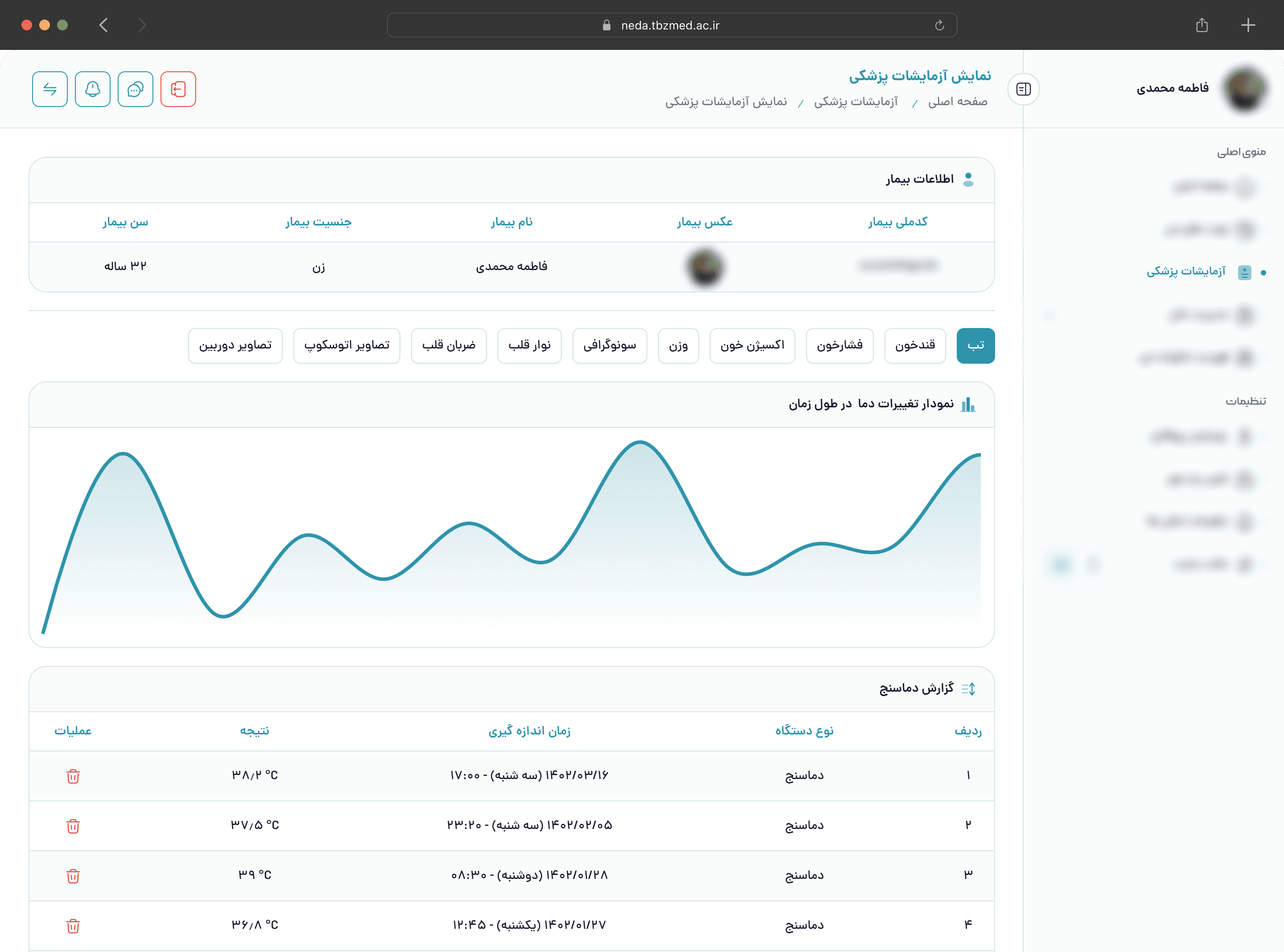Click the patient photo in info table

[x=705, y=267]
